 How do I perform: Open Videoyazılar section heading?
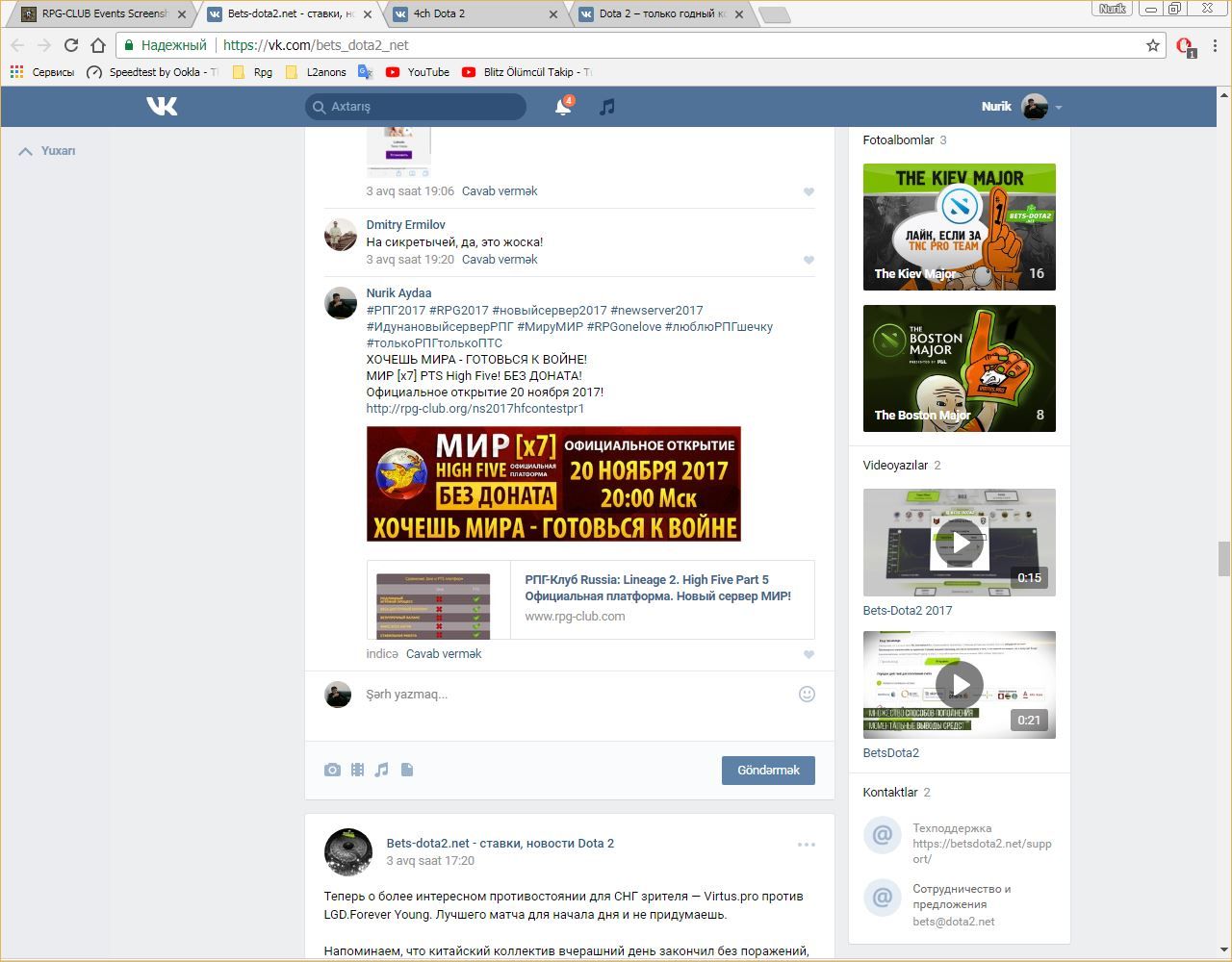[895, 466]
